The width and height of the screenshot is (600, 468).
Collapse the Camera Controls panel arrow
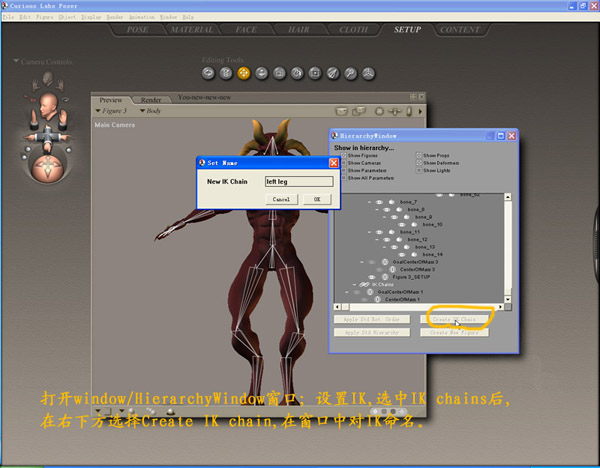16,62
